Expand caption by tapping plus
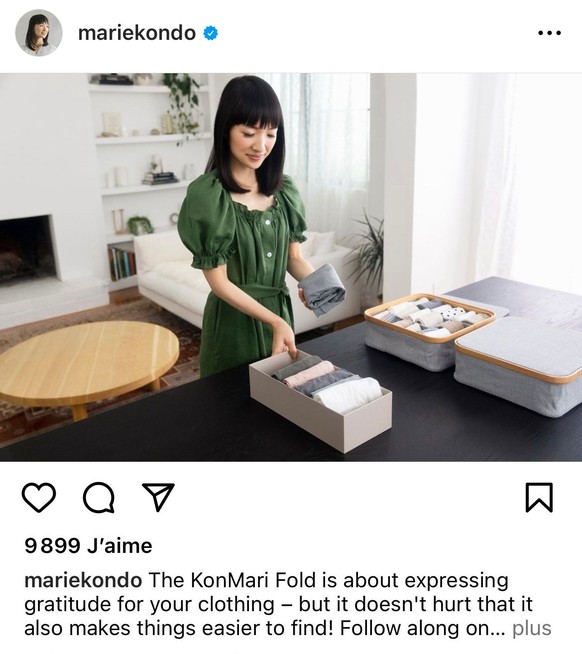Screen dimensions: 582x654 tap(532, 628)
